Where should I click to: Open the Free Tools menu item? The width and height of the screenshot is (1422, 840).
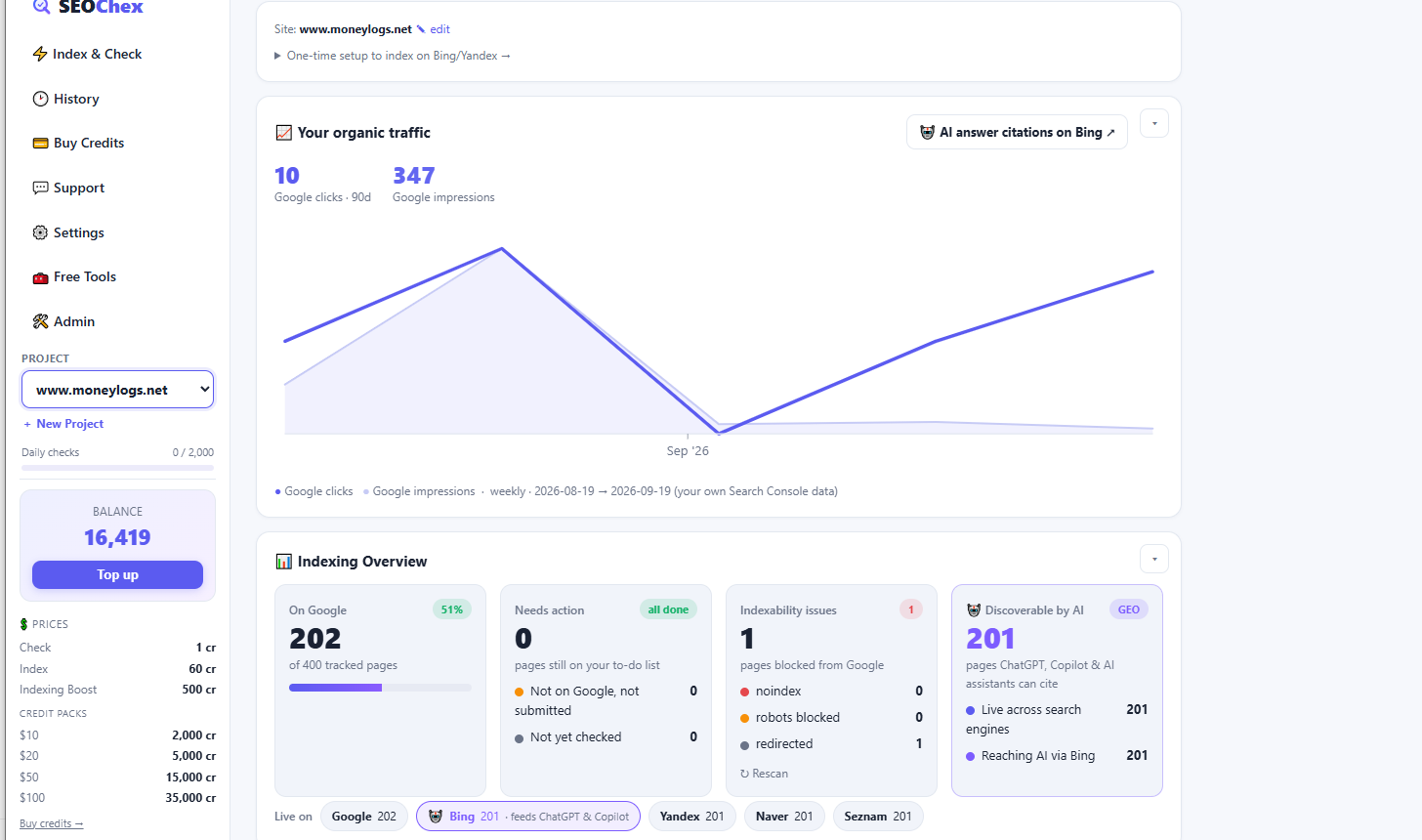click(74, 277)
